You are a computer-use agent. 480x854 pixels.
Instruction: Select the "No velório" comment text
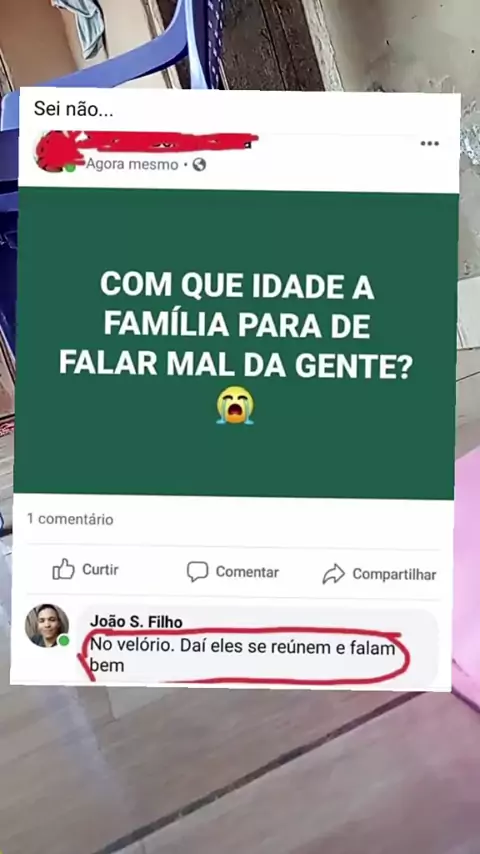[x=242, y=656]
